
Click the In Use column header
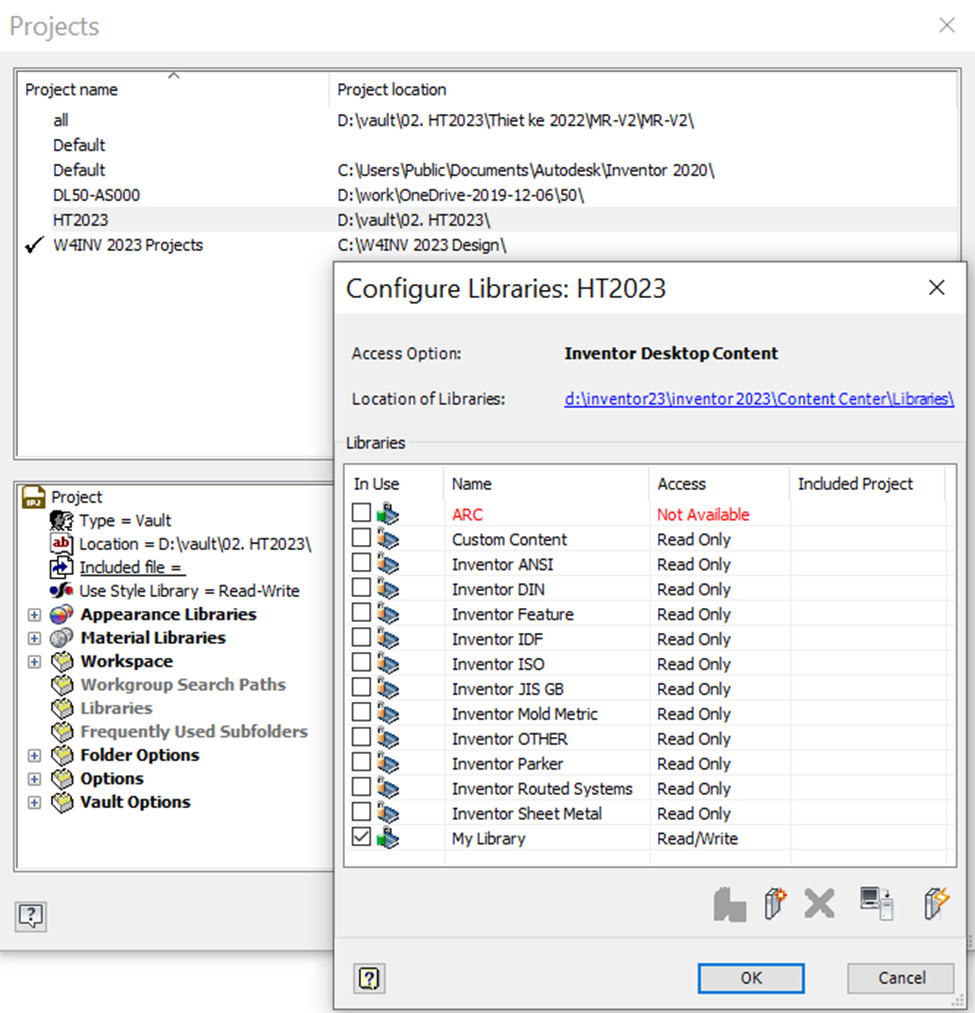point(394,484)
